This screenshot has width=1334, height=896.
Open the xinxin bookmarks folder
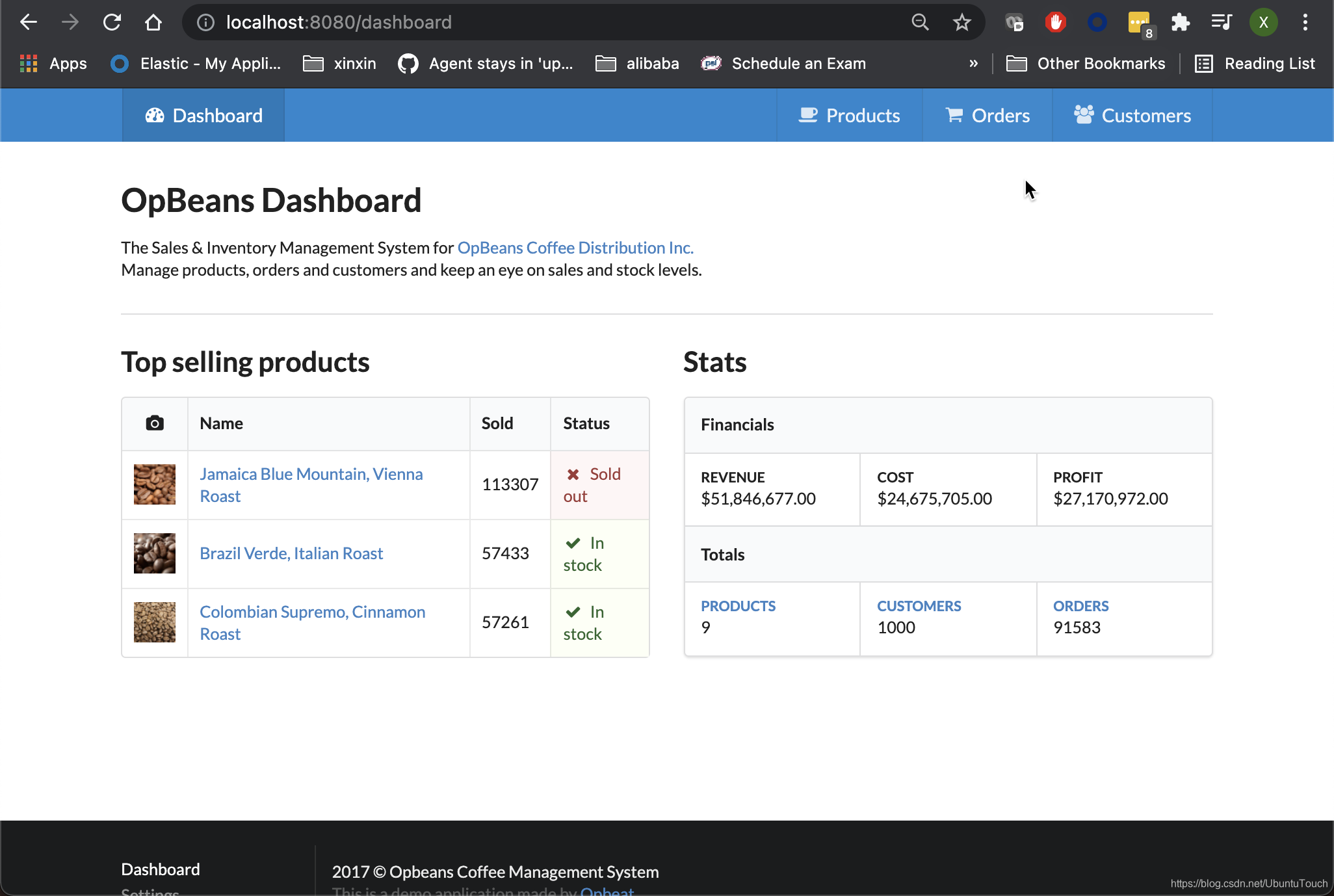click(340, 64)
